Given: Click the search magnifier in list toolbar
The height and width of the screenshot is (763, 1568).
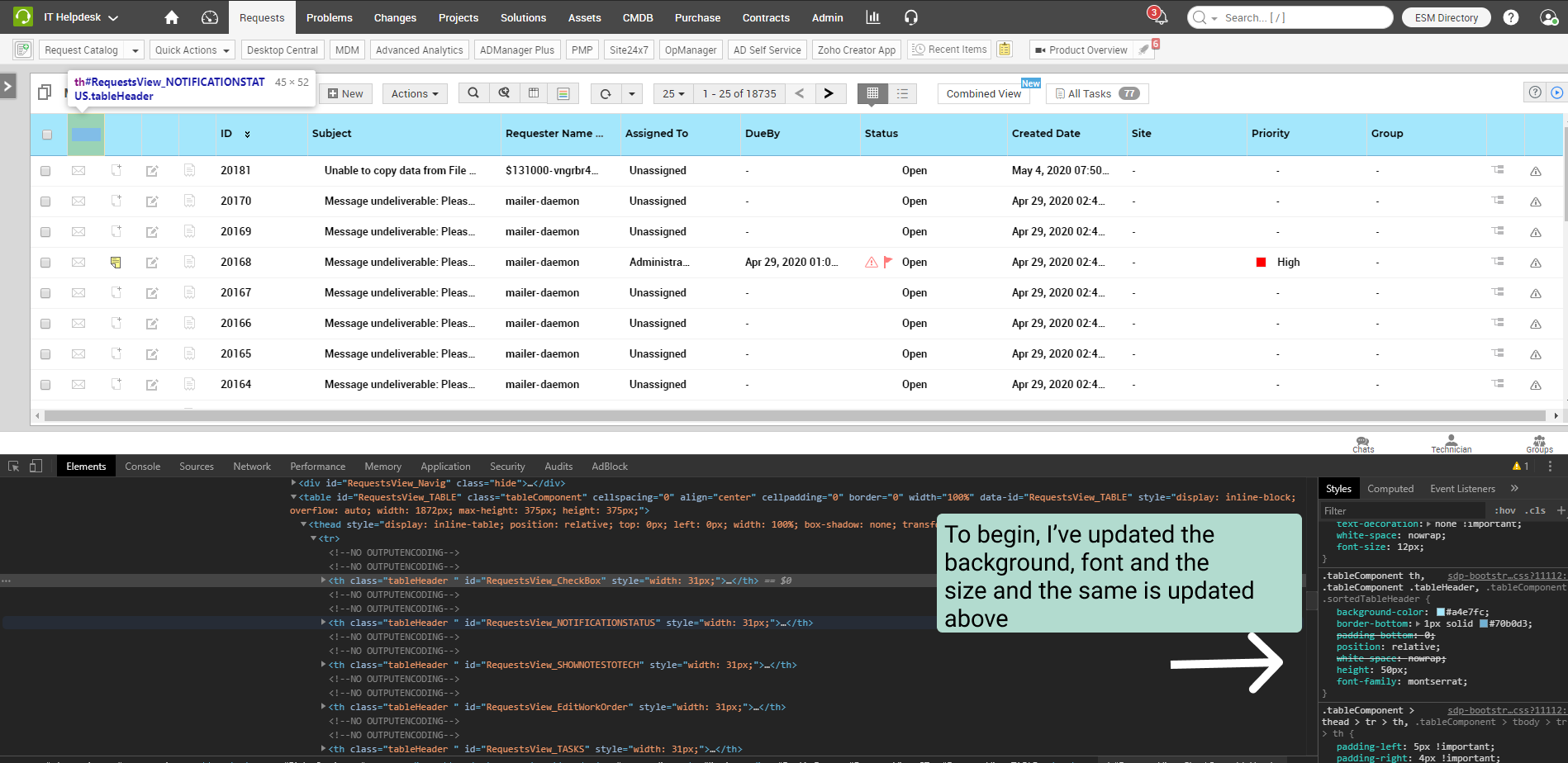Looking at the screenshot, I should click(x=473, y=93).
